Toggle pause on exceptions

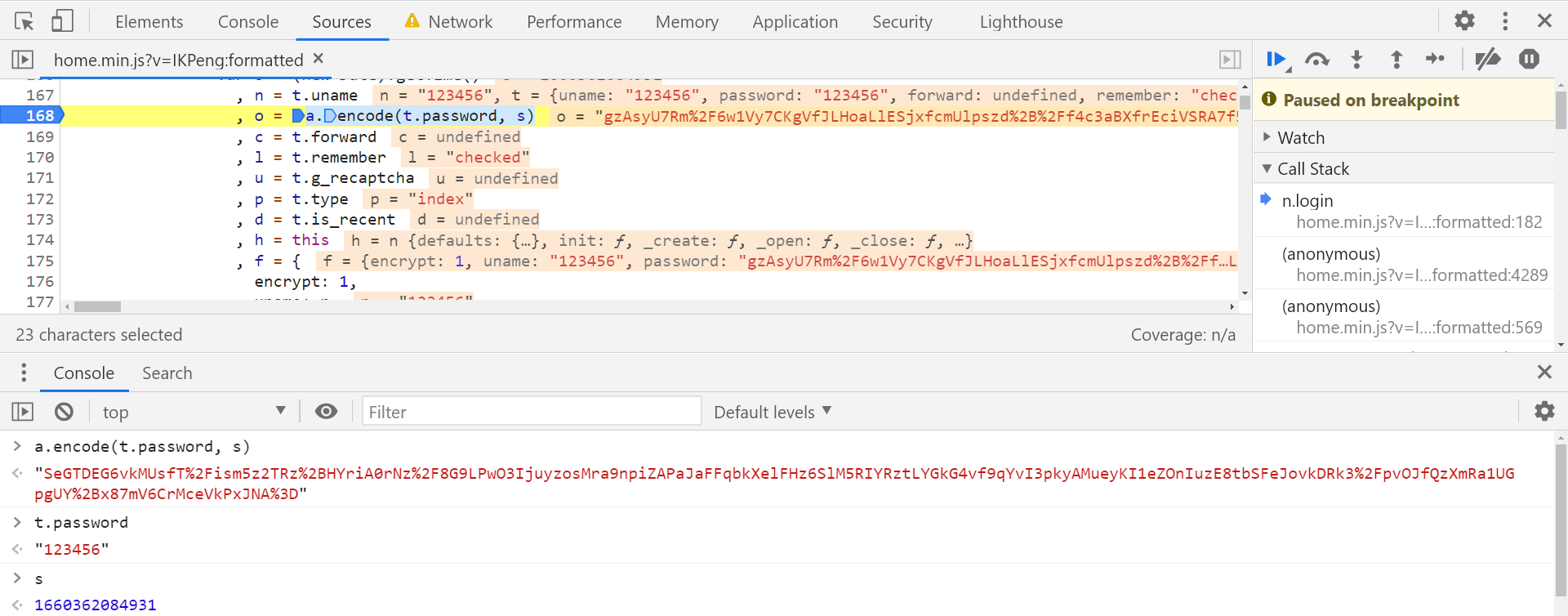[x=1529, y=59]
